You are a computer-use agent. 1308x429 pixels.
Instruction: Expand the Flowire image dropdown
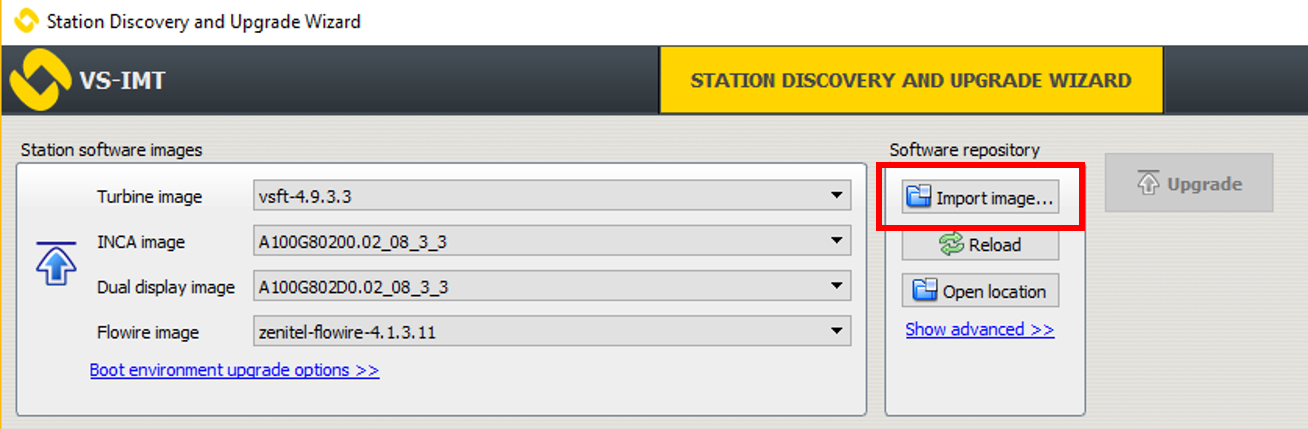(x=837, y=331)
